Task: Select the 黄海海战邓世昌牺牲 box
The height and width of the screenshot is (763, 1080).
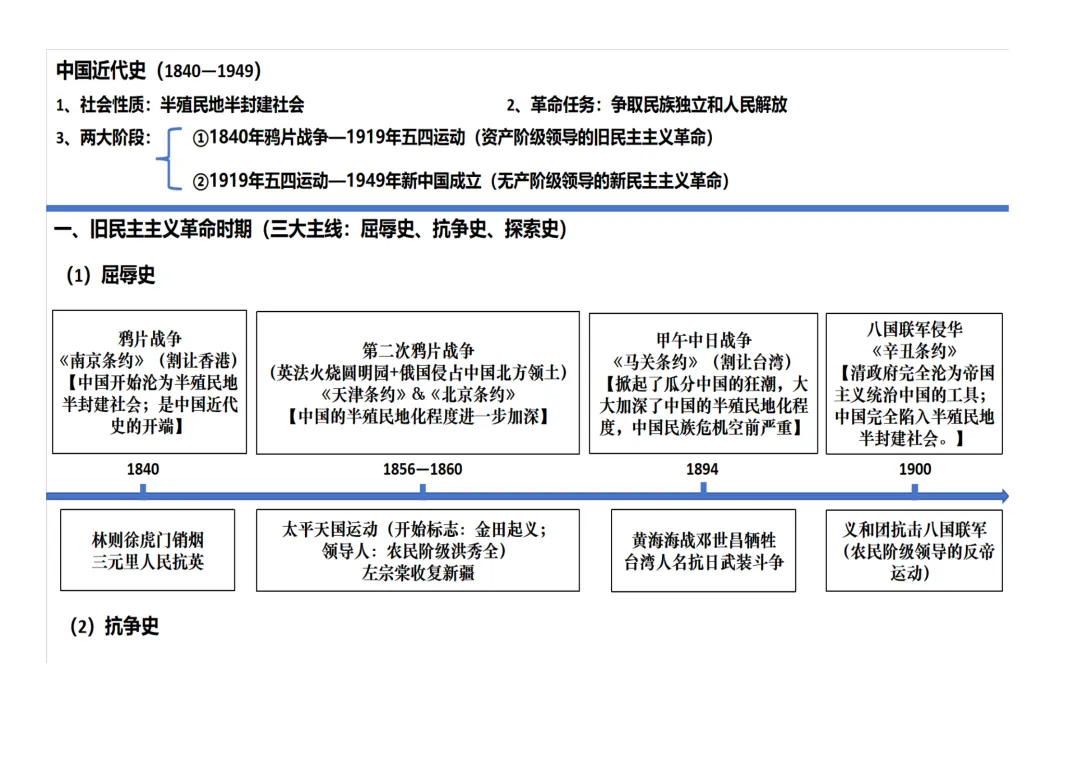Action: tap(703, 551)
